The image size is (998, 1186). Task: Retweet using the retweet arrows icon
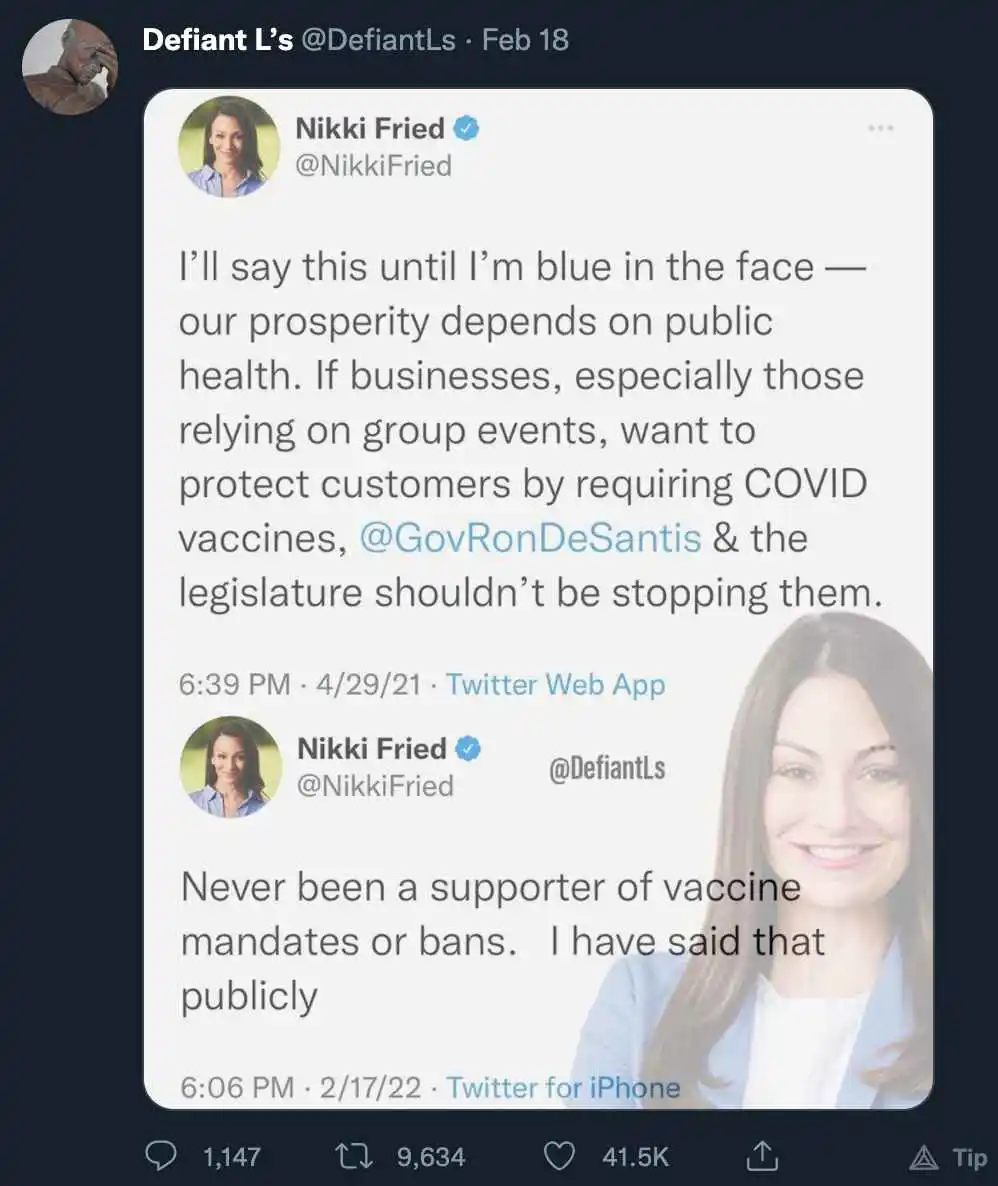pos(352,1156)
